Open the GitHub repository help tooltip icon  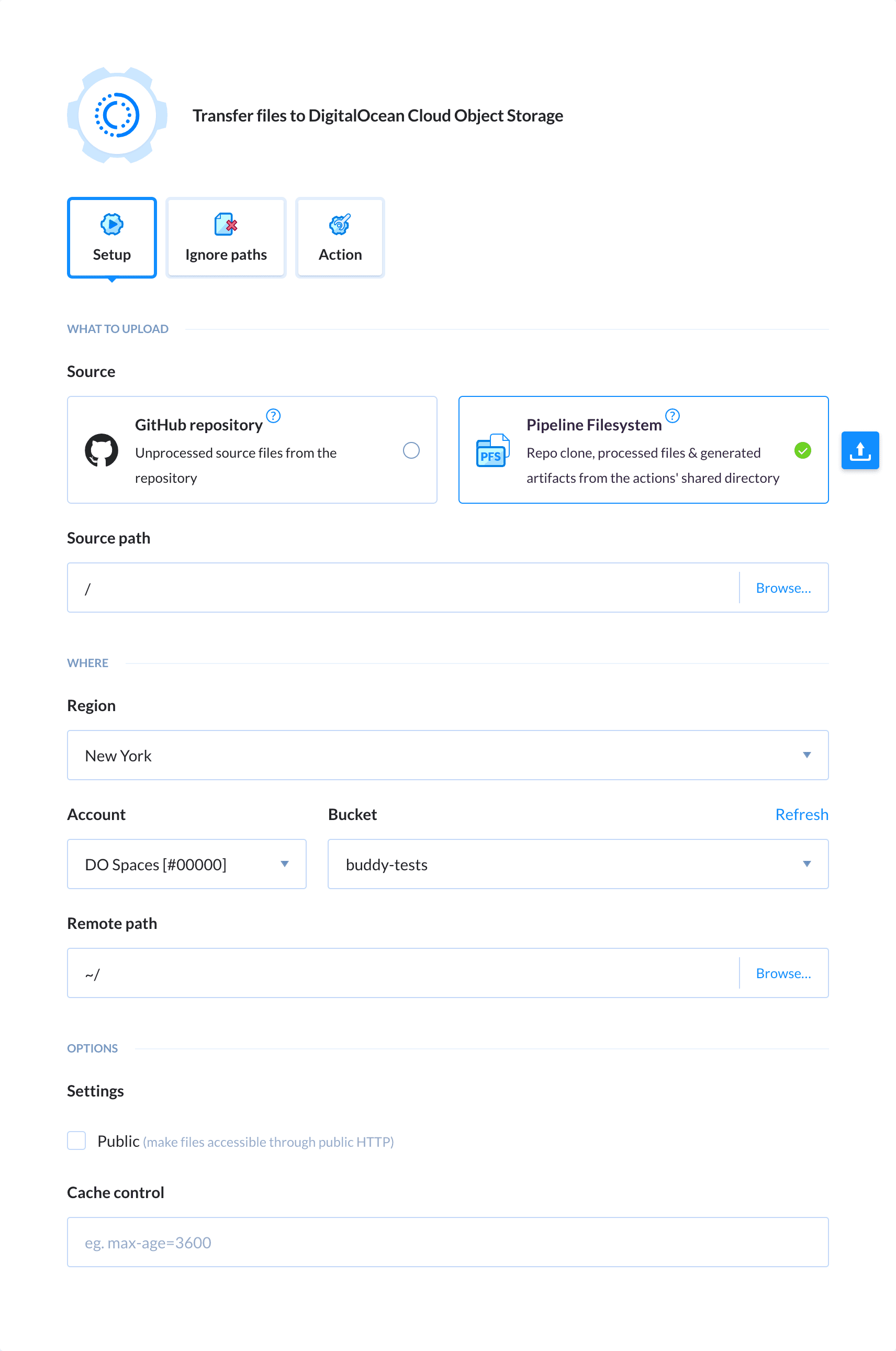[x=273, y=416]
